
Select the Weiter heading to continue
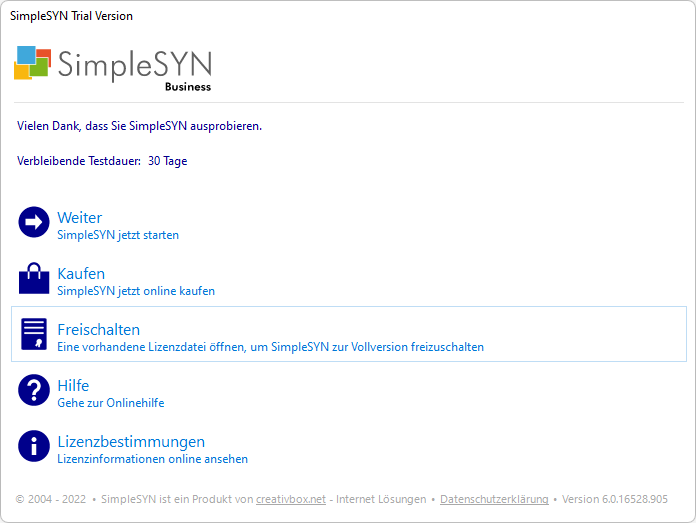[x=80, y=218]
